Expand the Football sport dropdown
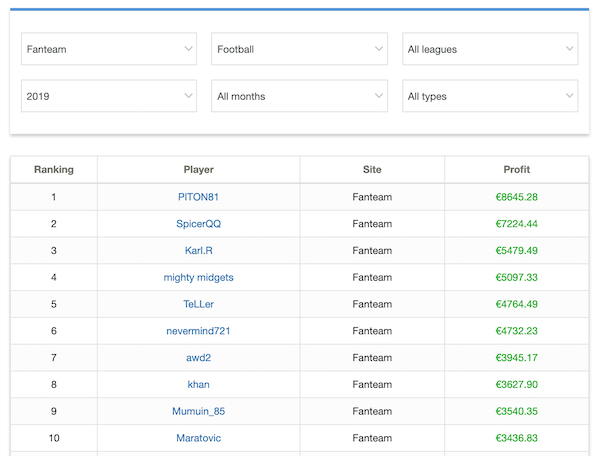This screenshot has height=456, width=600. pos(299,49)
